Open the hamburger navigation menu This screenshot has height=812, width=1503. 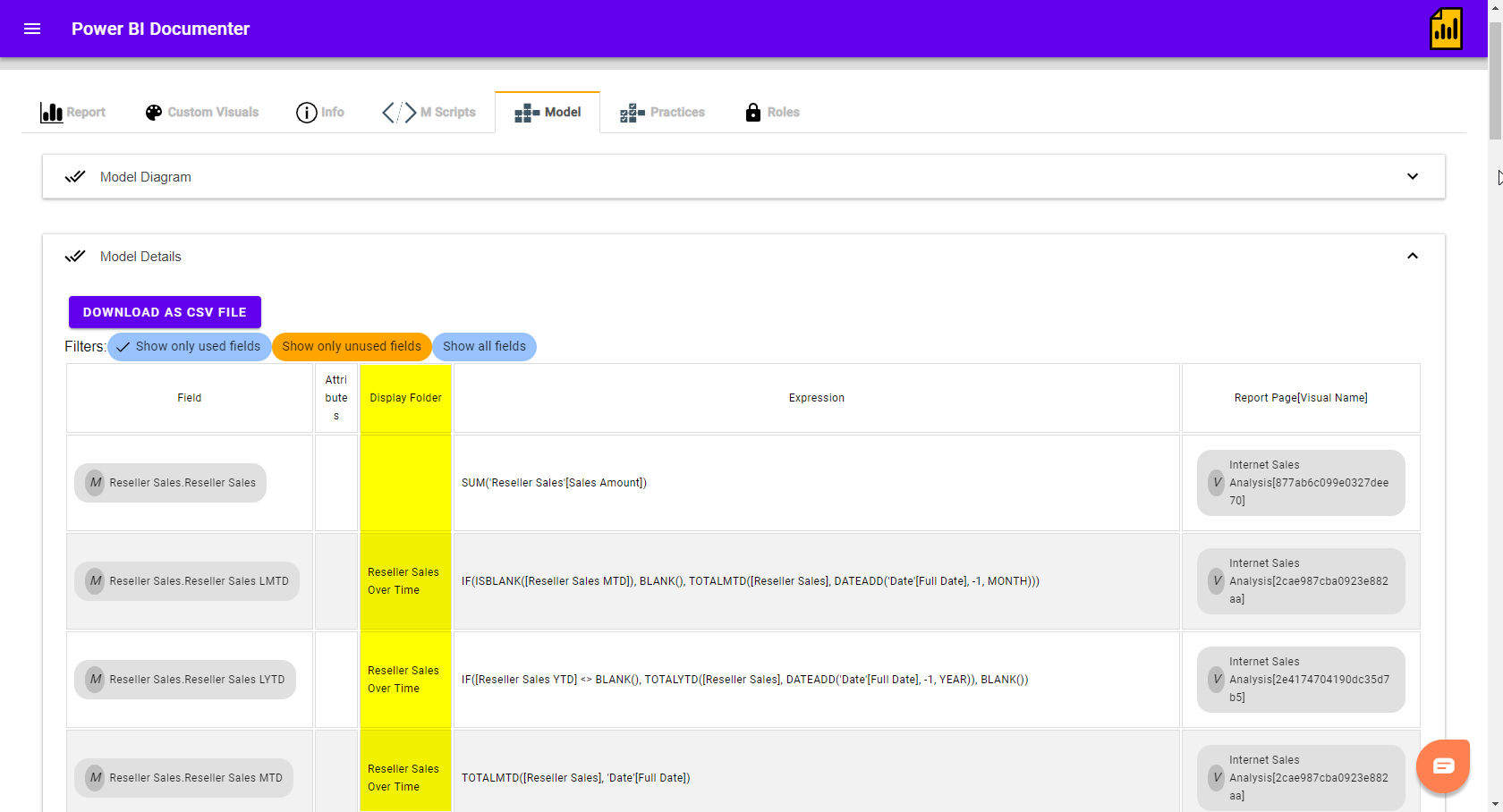coord(32,29)
